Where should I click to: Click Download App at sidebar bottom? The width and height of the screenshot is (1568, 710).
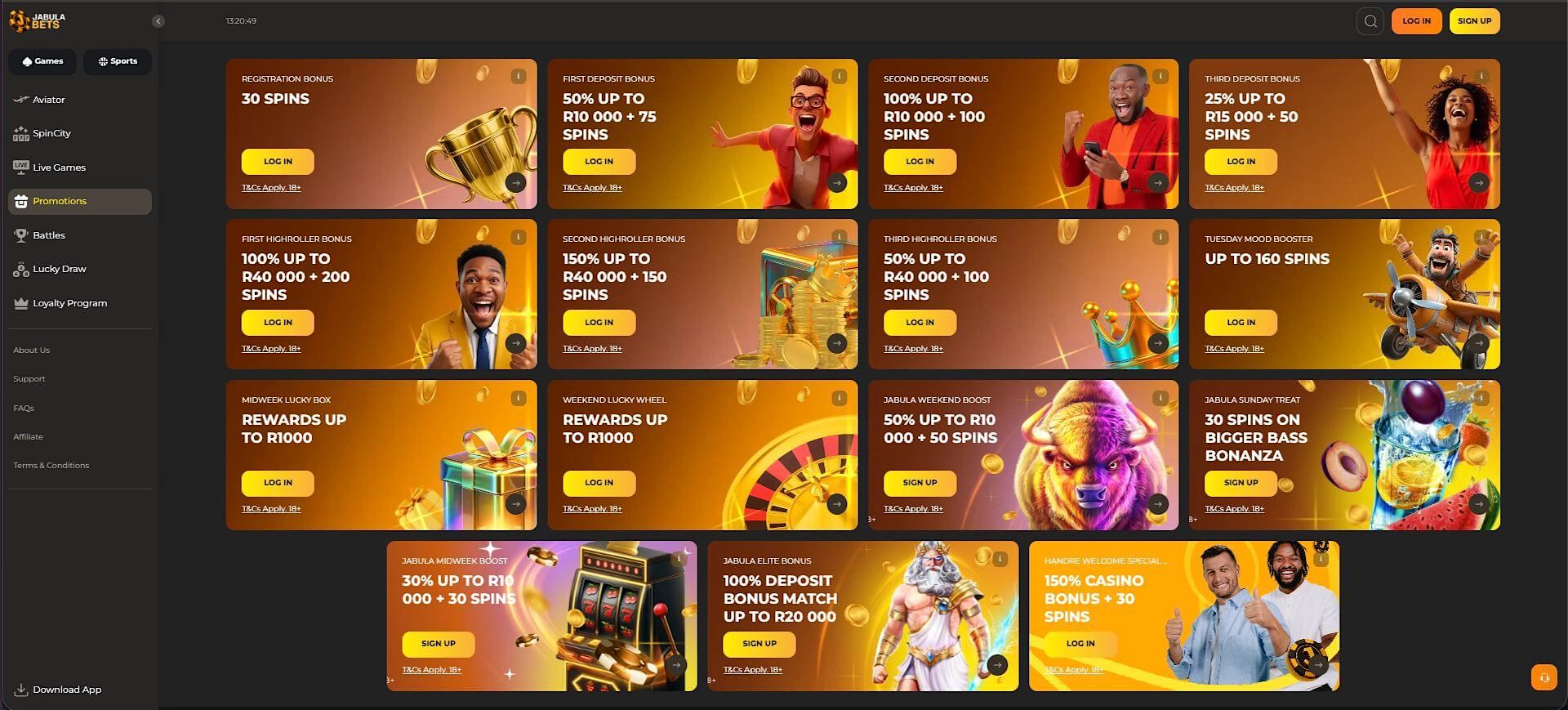tap(59, 690)
